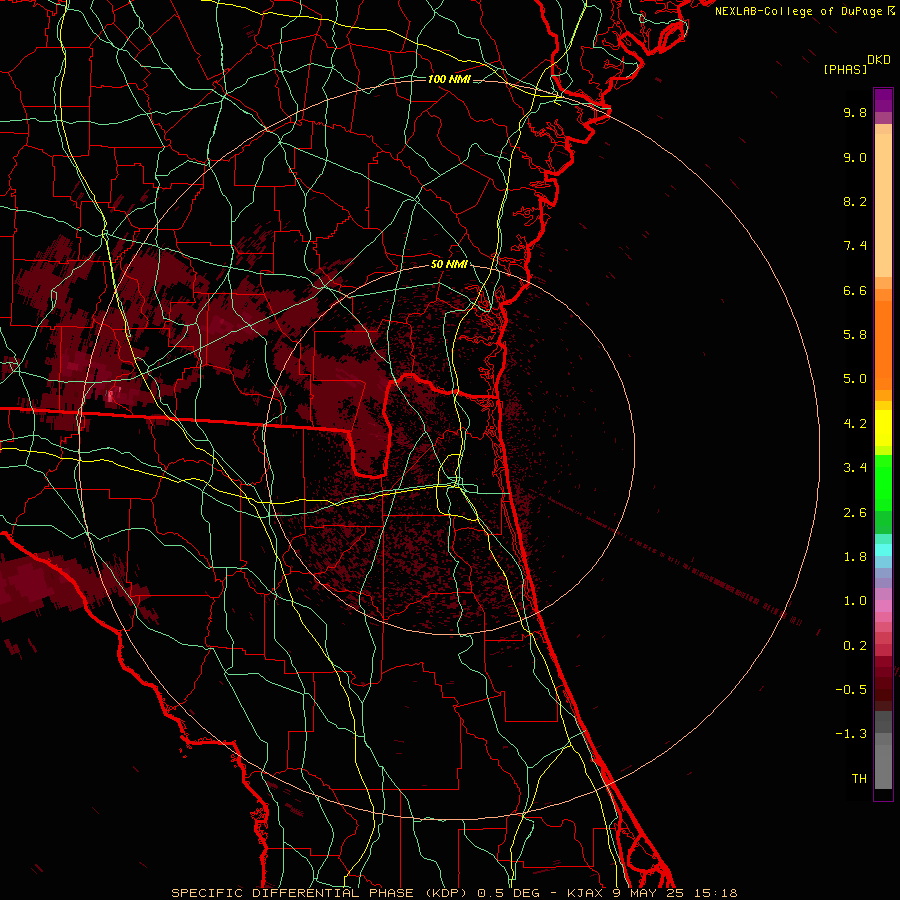Select the 4.2 value on color scale

pyautogui.click(x=855, y=424)
